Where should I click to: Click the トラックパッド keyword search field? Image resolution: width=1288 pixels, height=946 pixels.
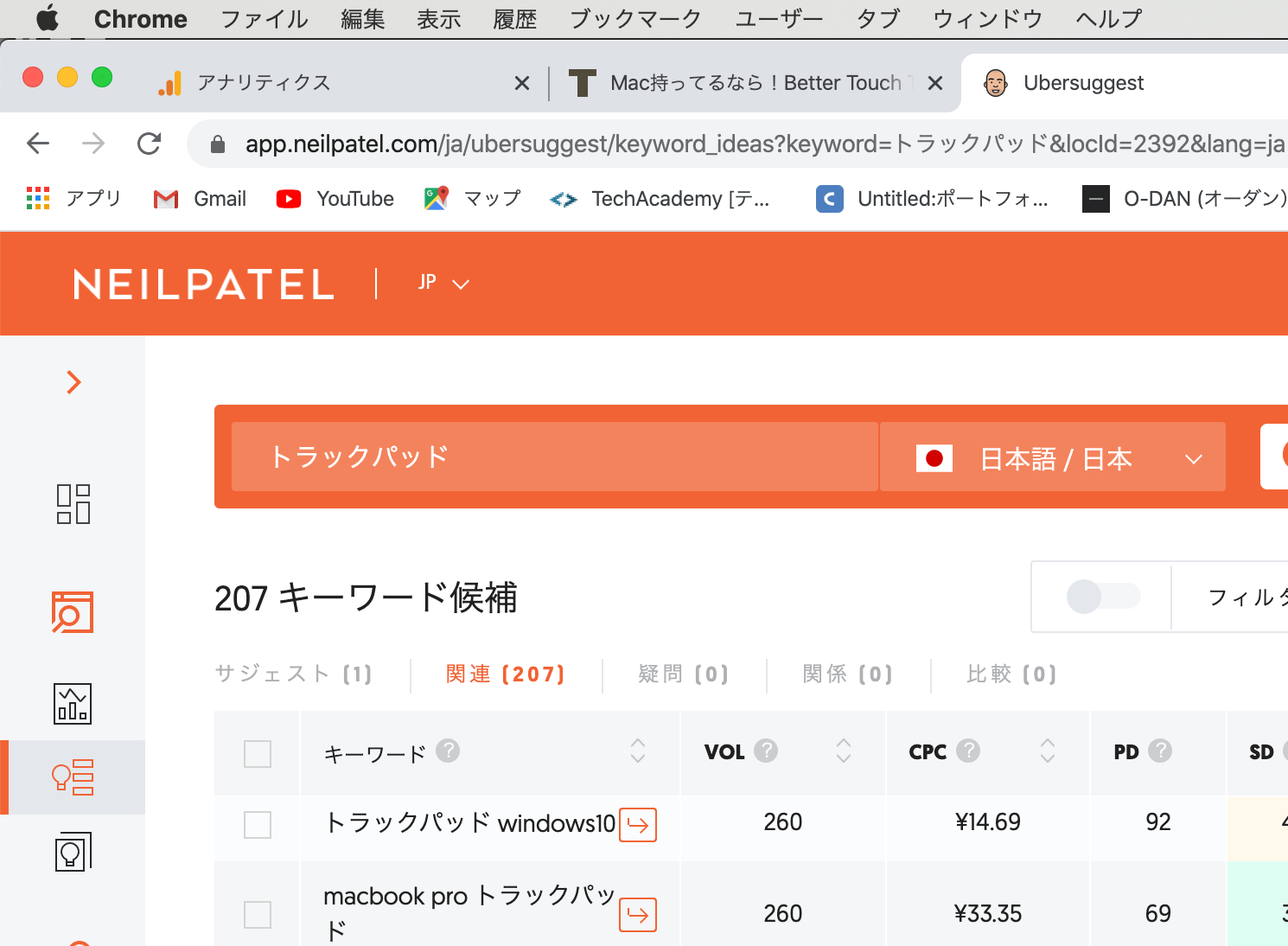pyautogui.click(x=555, y=457)
